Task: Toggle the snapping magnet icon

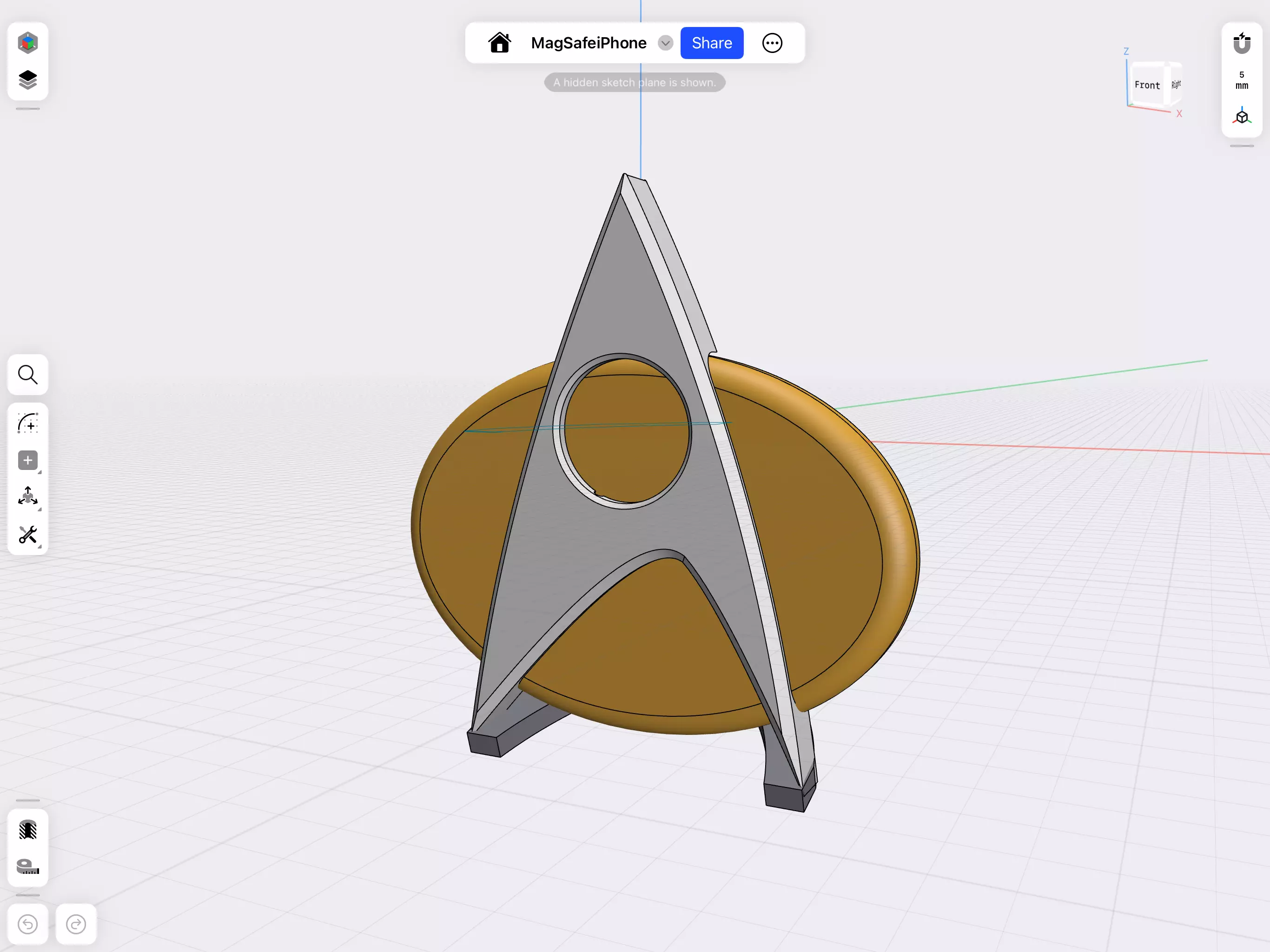Action: tap(1241, 43)
